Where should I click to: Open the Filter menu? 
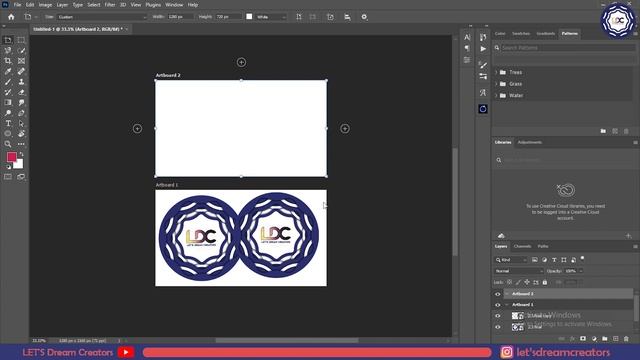[x=110, y=5]
